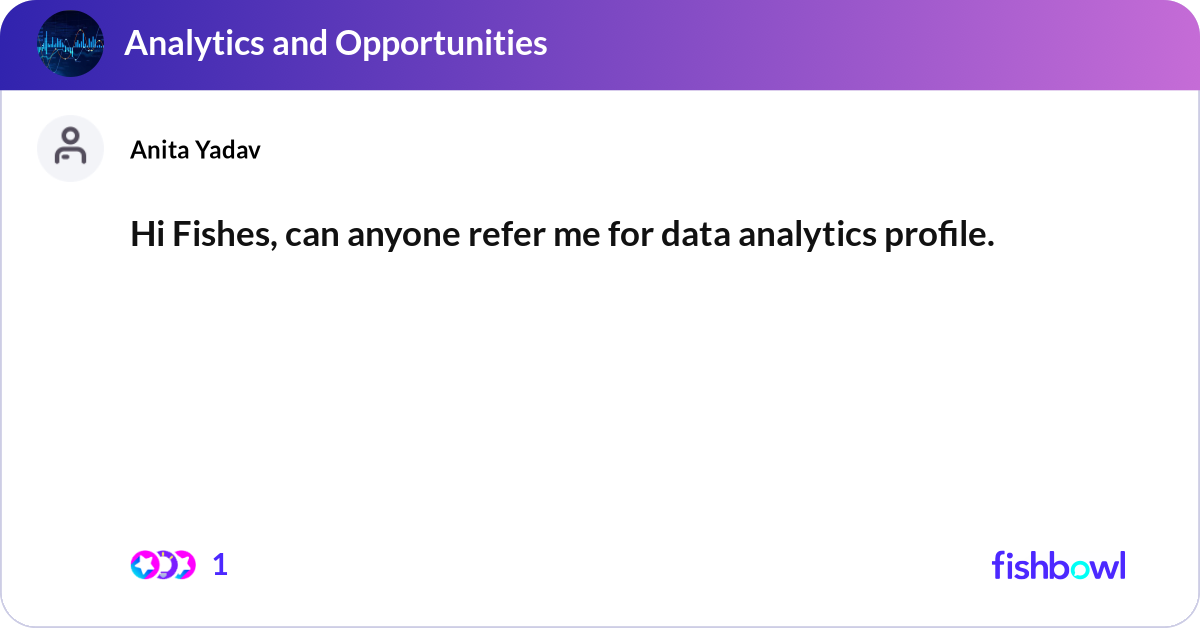Open the Analytics and Opportunities bowl title
Image resolution: width=1200 pixels, height=628 pixels.
335,43
